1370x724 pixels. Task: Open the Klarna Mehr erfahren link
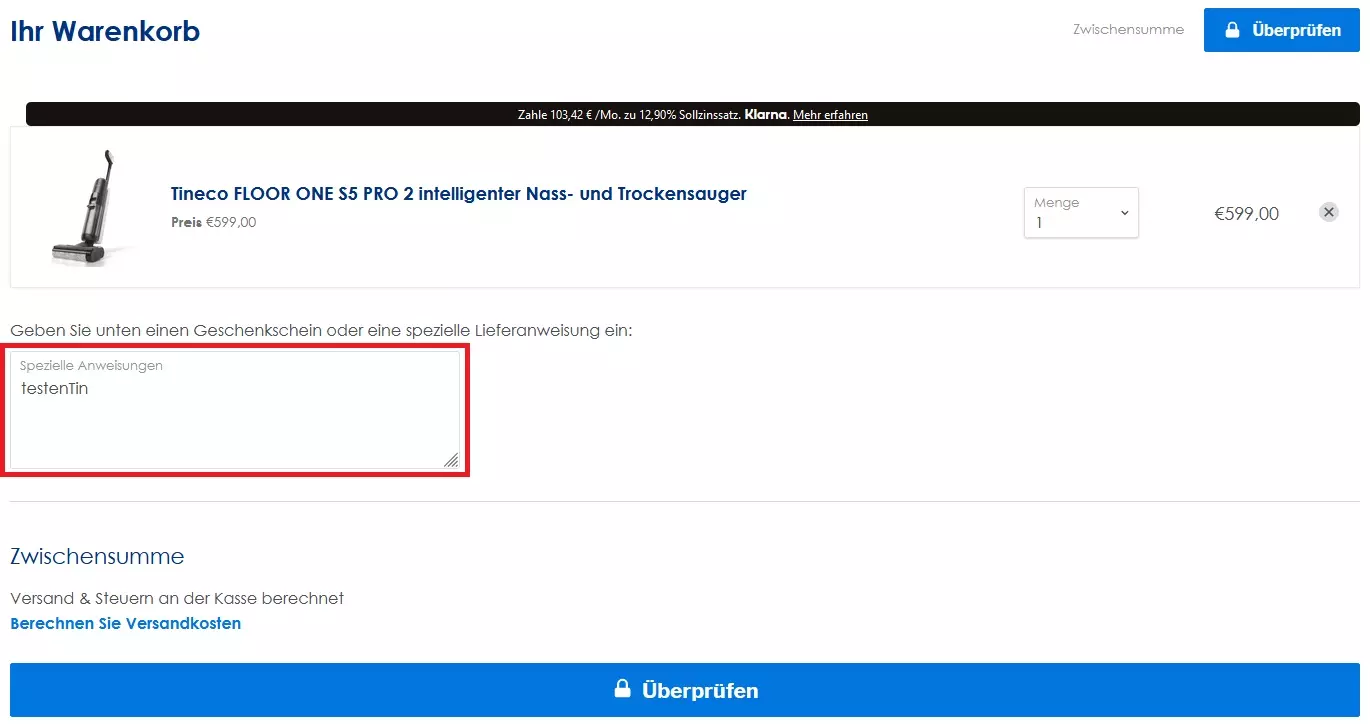[x=830, y=115]
